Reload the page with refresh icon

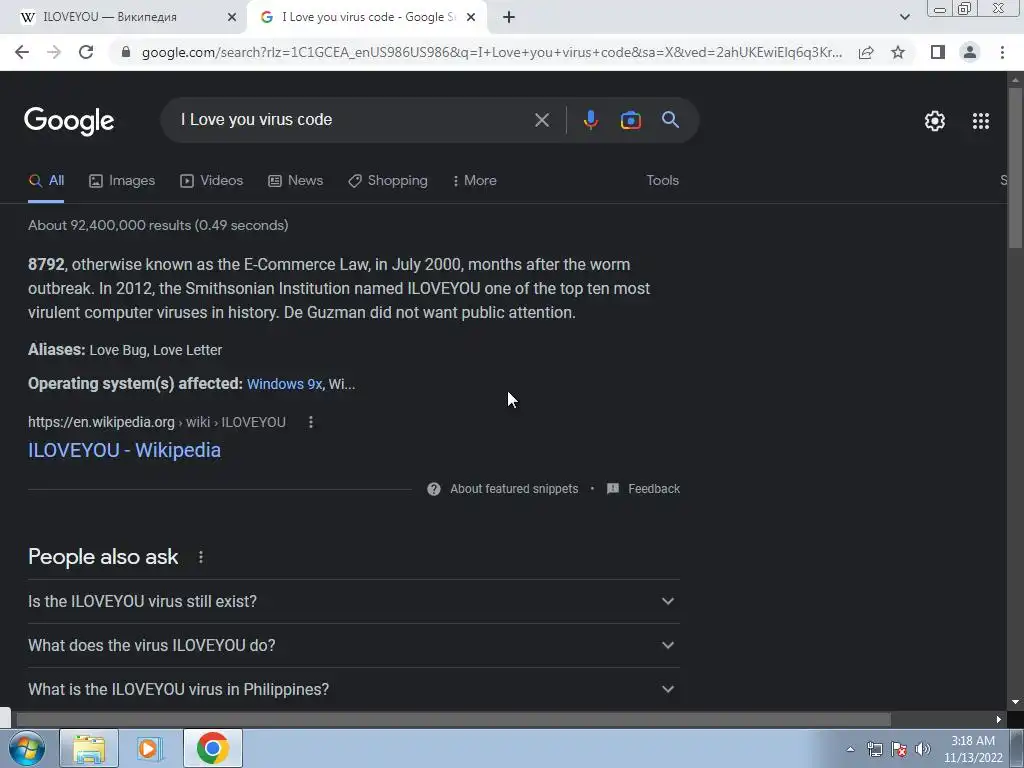(x=86, y=52)
